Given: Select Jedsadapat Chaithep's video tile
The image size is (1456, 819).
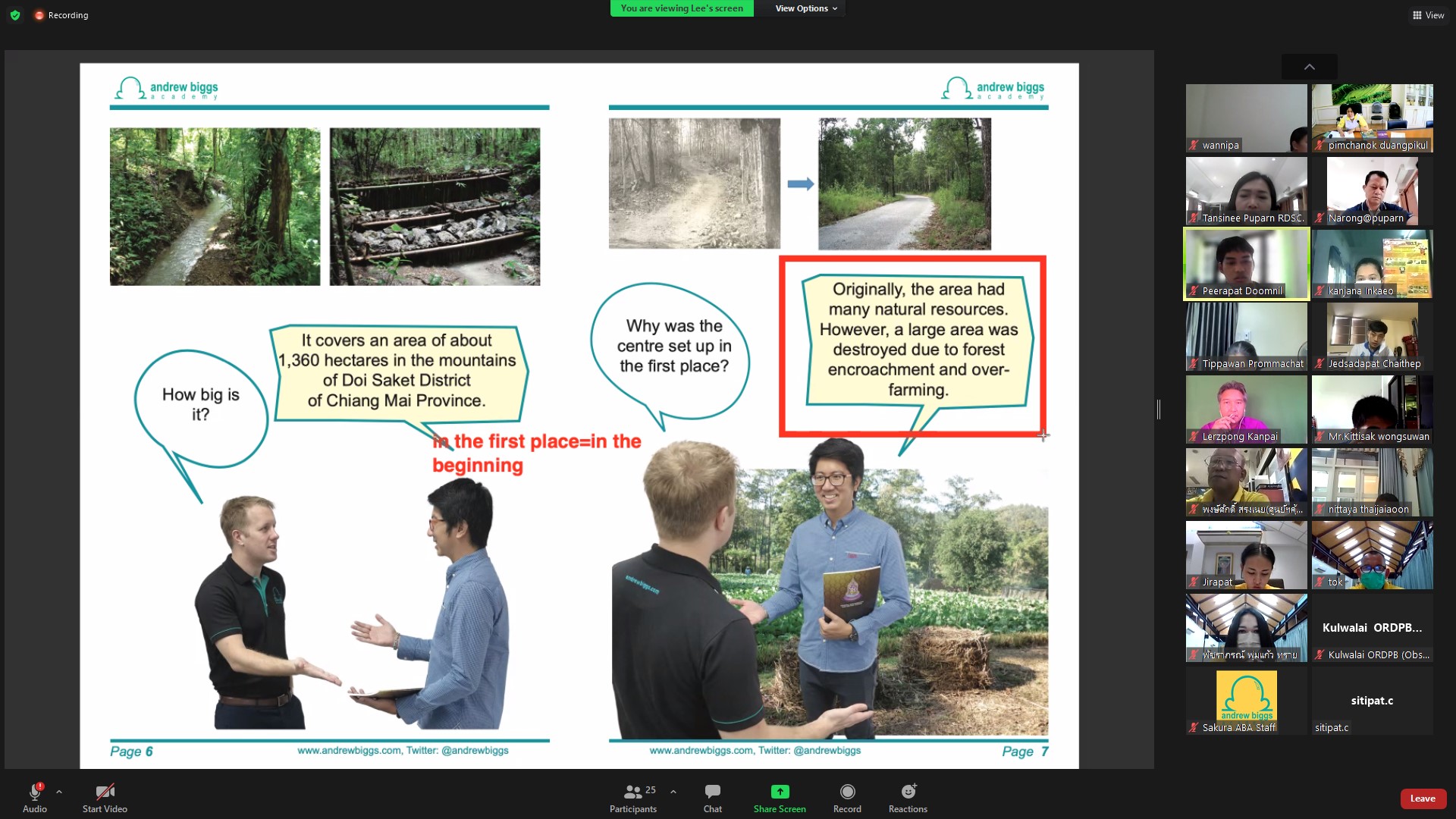Looking at the screenshot, I should pos(1373,337).
